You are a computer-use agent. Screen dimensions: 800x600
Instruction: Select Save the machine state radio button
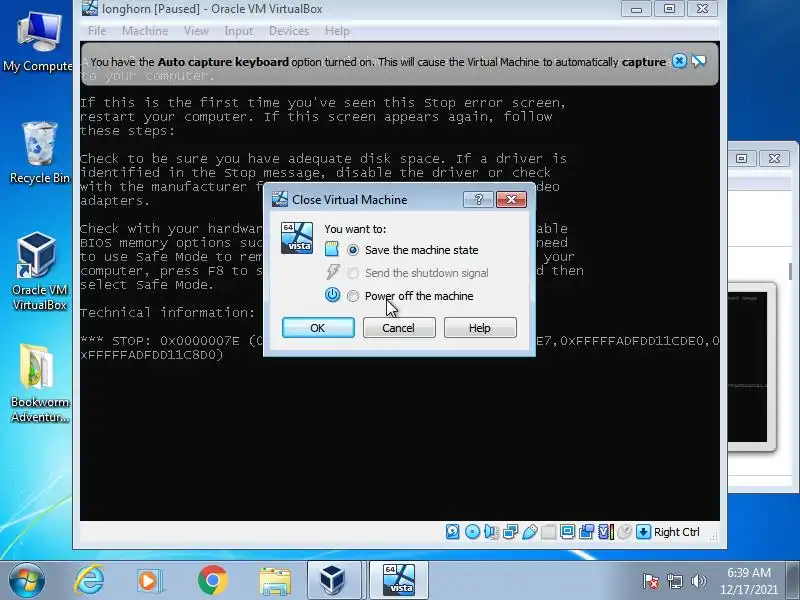[353, 250]
